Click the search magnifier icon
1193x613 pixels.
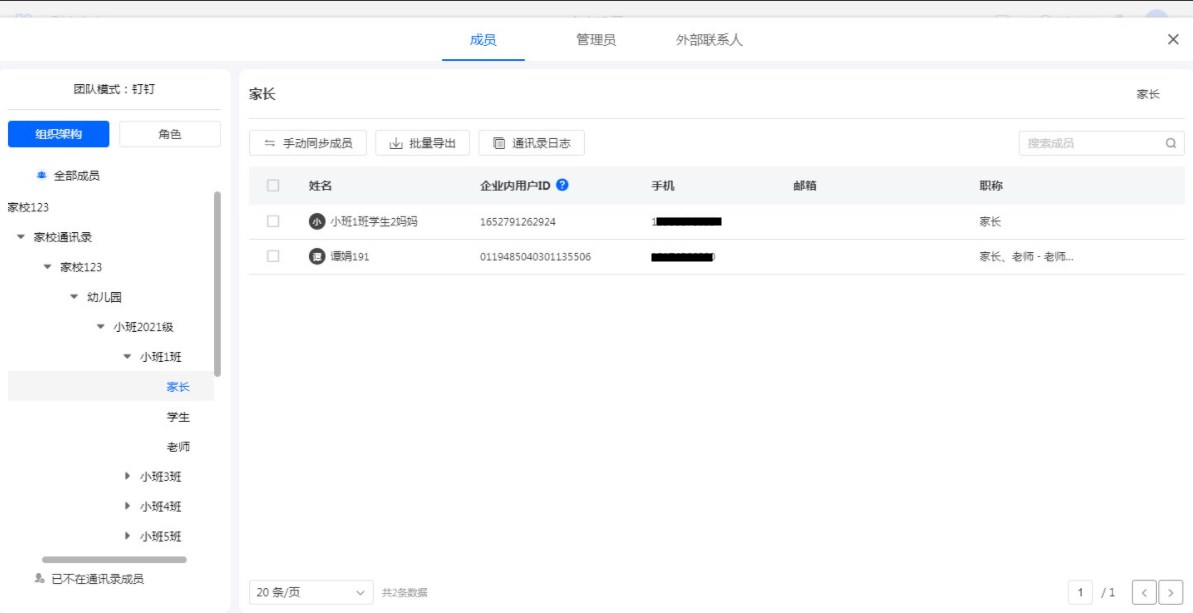coord(1170,143)
